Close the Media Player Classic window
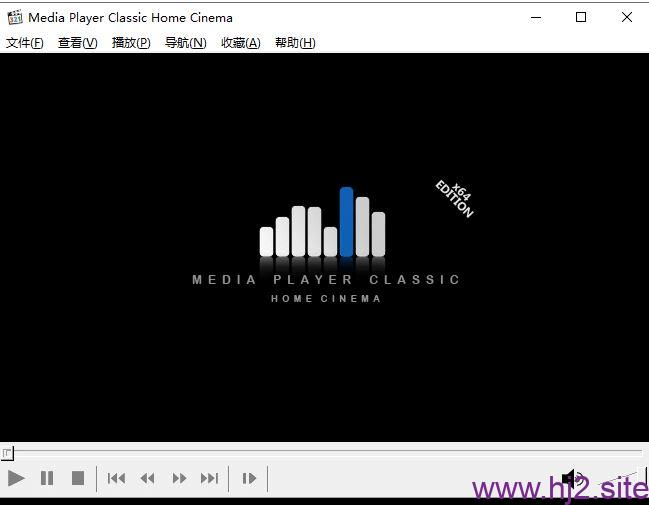The width and height of the screenshot is (649, 505). (627, 17)
